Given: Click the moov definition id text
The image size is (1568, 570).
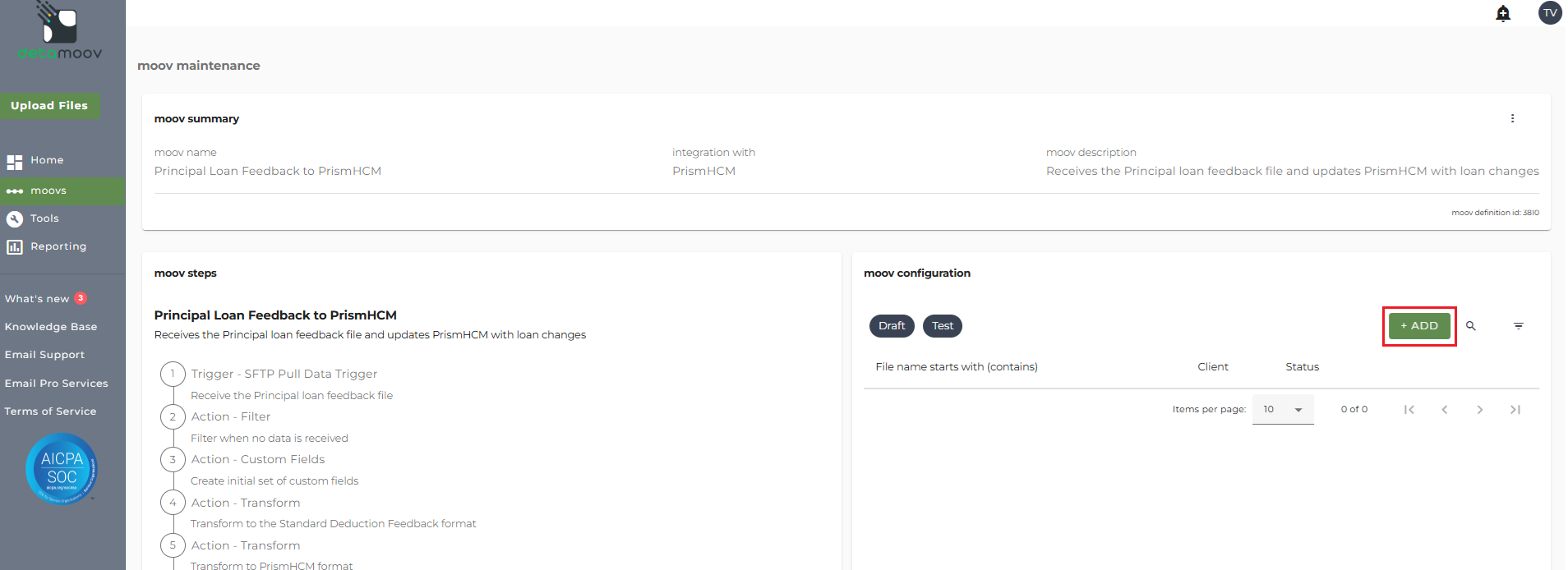Looking at the screenshot, I should point(1495,213).
